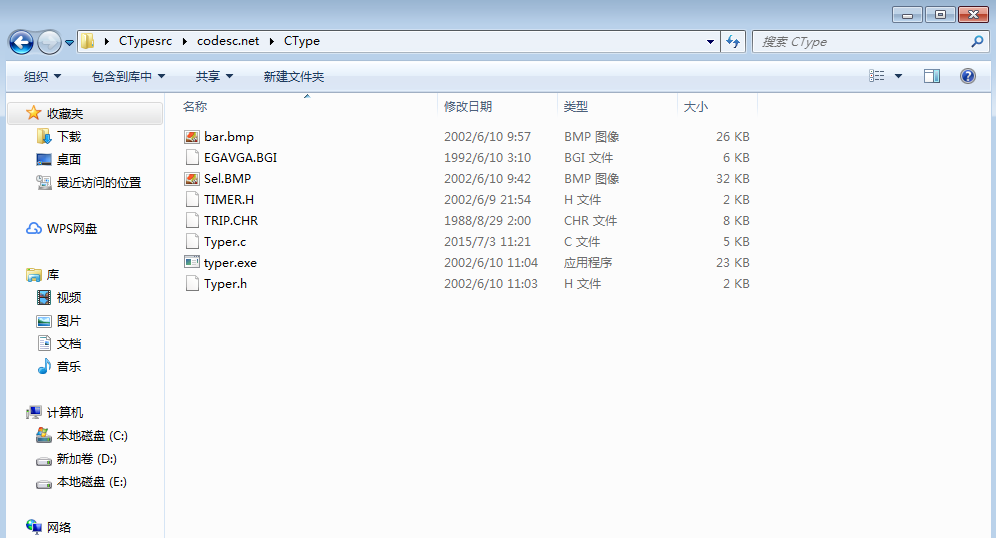Change view with the view icon

[877, 76]
